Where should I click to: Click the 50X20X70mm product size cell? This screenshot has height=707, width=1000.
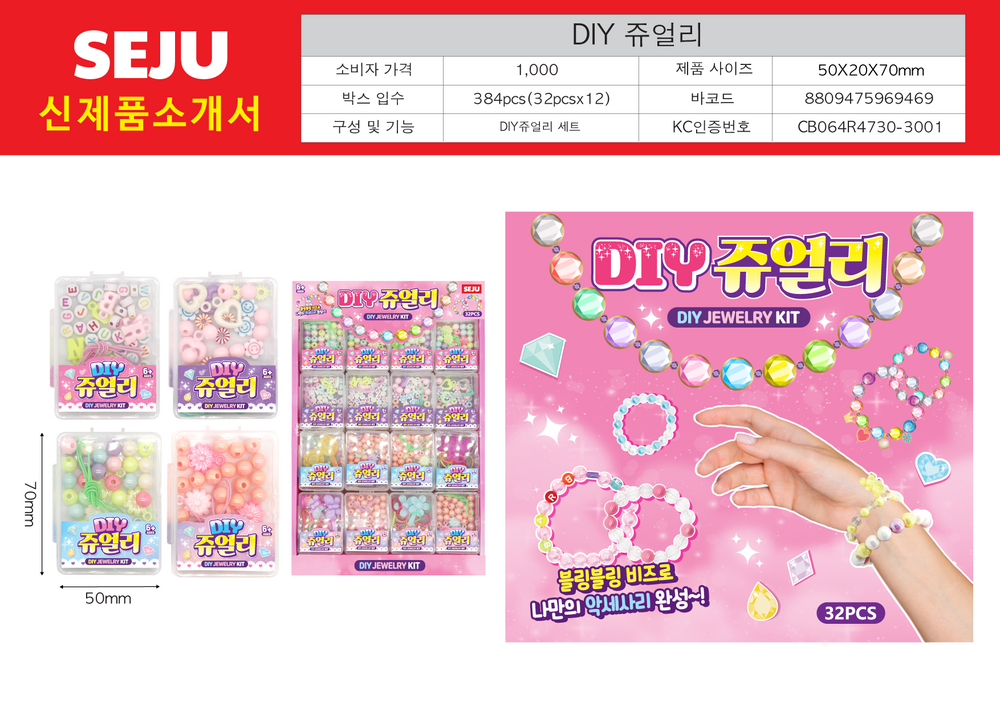click(x=869, y=70)
